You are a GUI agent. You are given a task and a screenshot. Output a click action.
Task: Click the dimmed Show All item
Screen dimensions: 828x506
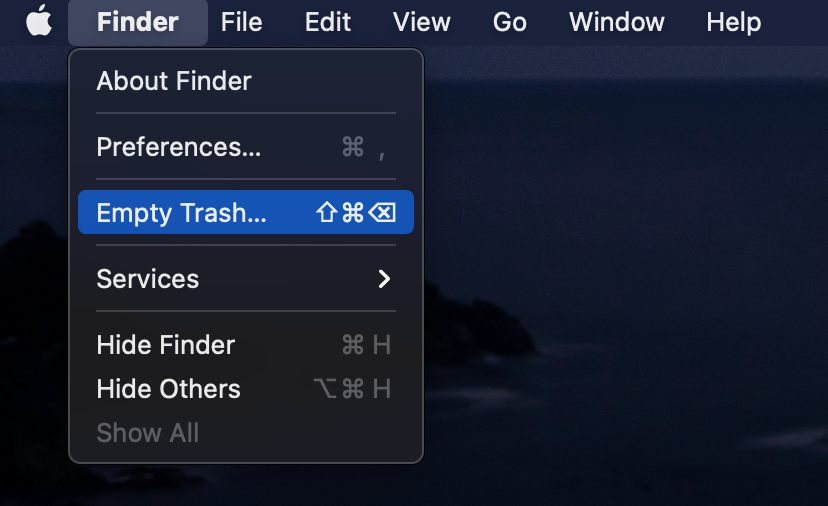pyautogui.click(x=148, y=433)
